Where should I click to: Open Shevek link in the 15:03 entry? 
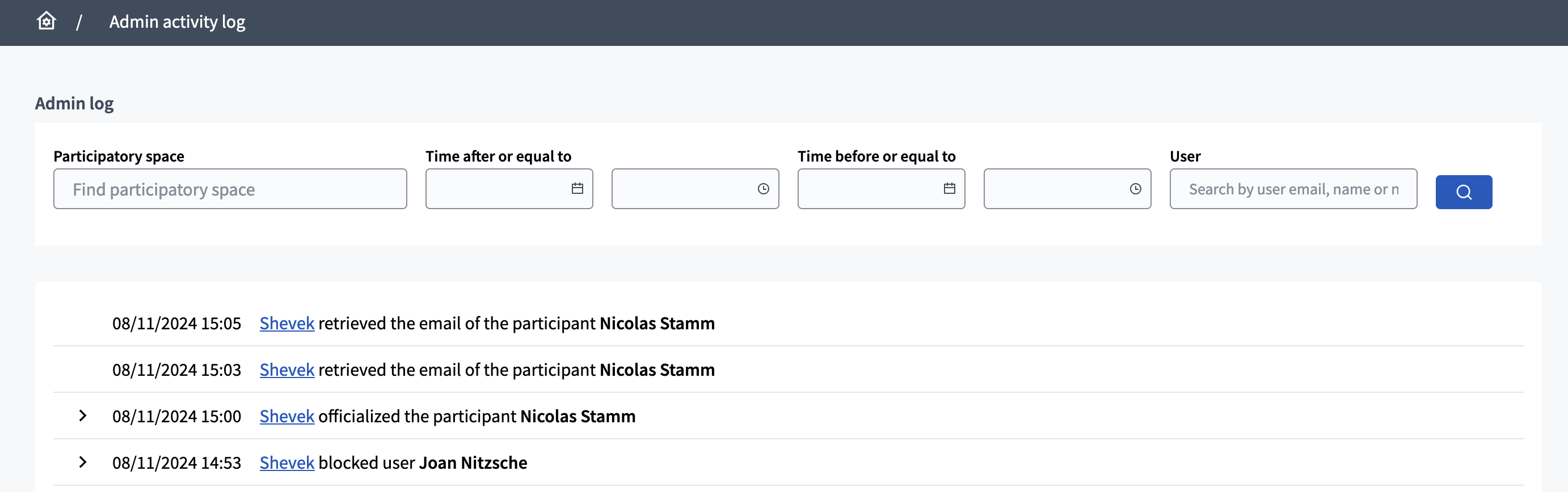pos(286,369)
